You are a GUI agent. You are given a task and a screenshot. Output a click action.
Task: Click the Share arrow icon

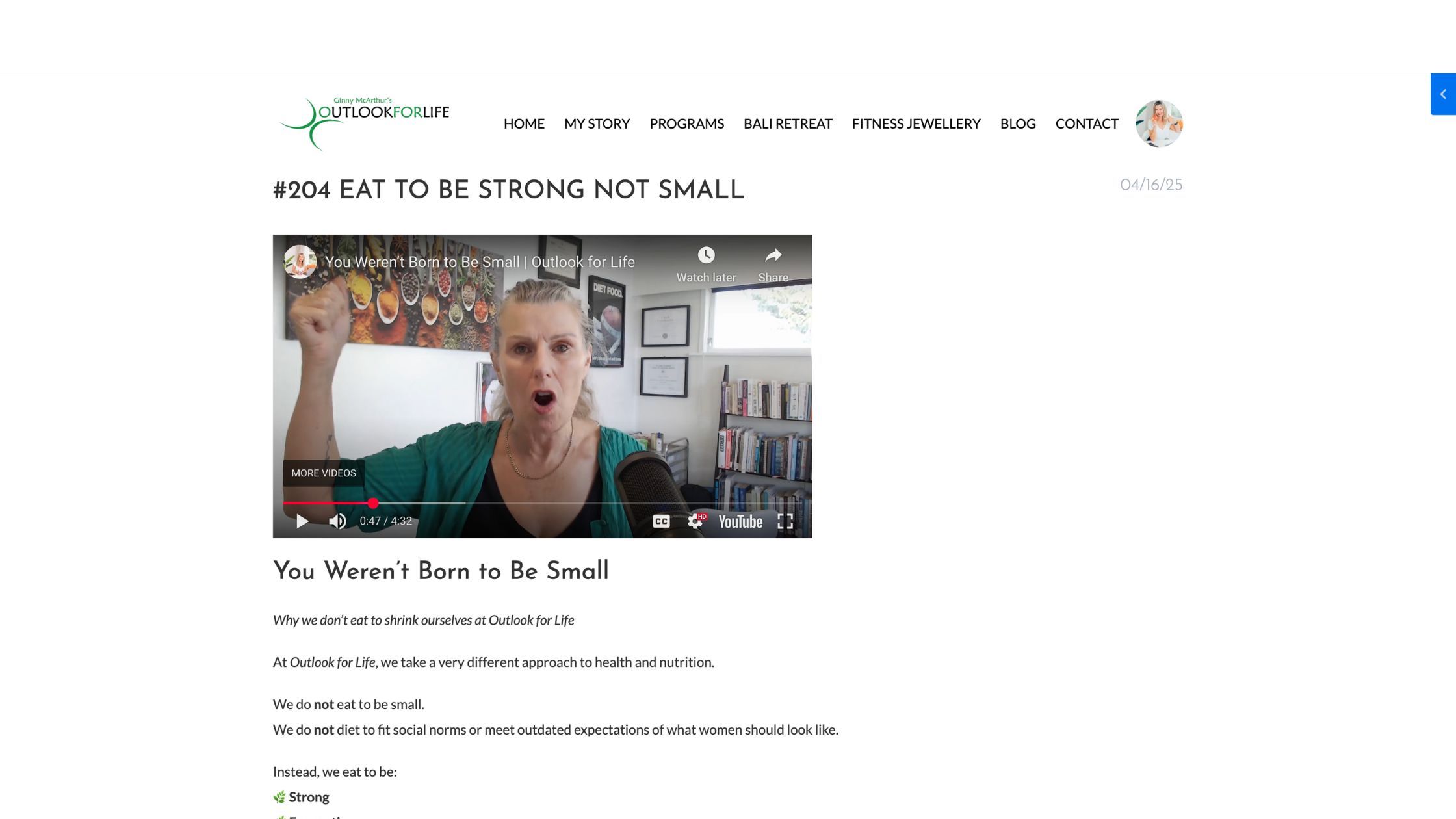click(773, 255)
